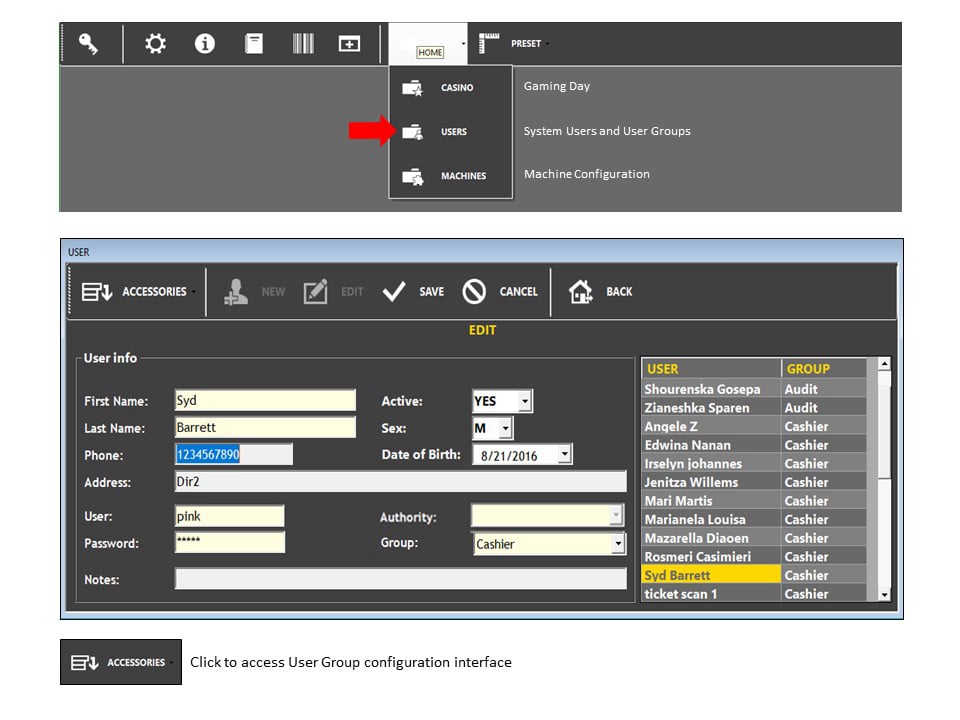Click the ticket plus icon

click(349, 43)
